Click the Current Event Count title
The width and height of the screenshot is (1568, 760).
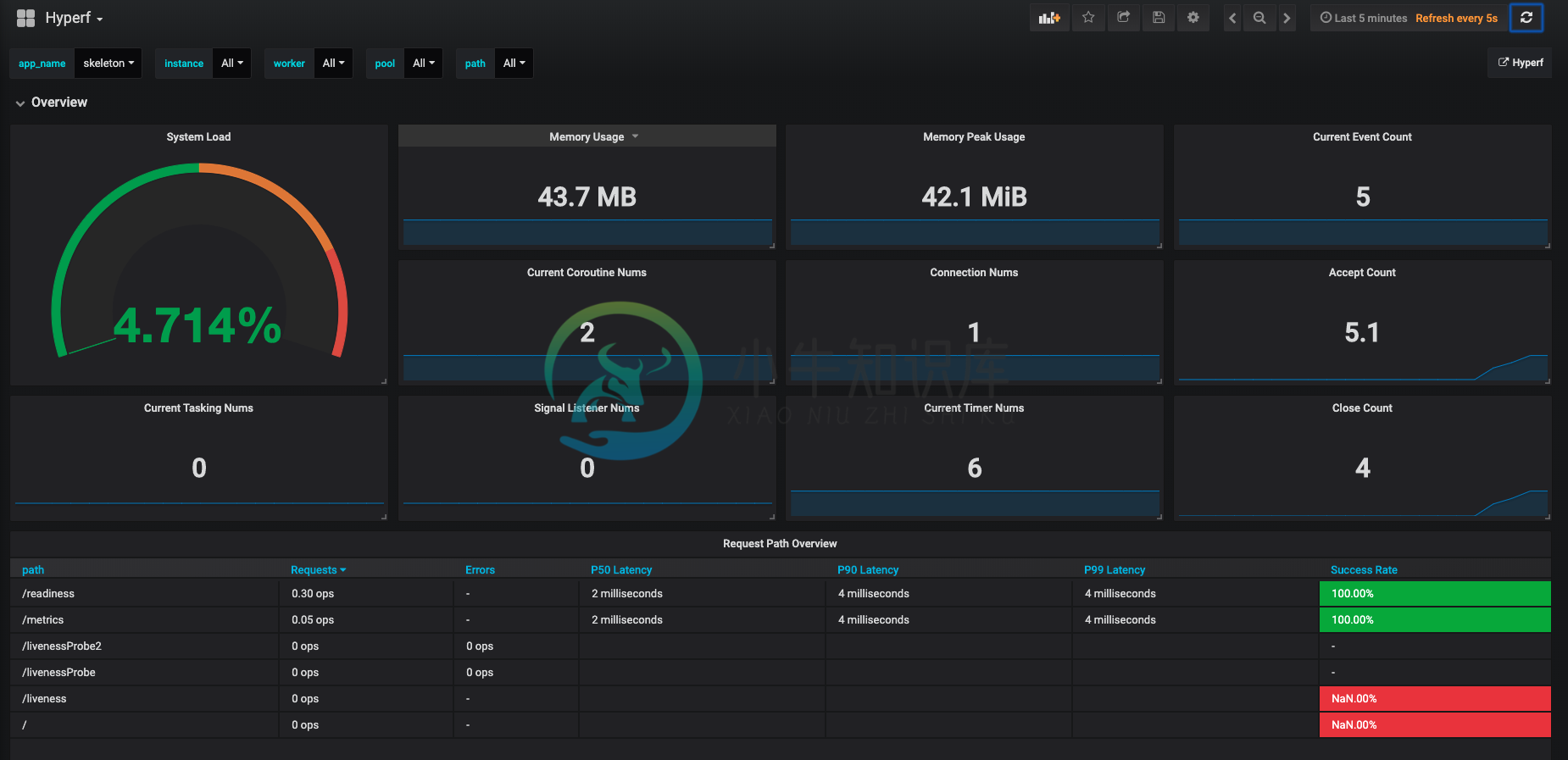point(1362,136)
